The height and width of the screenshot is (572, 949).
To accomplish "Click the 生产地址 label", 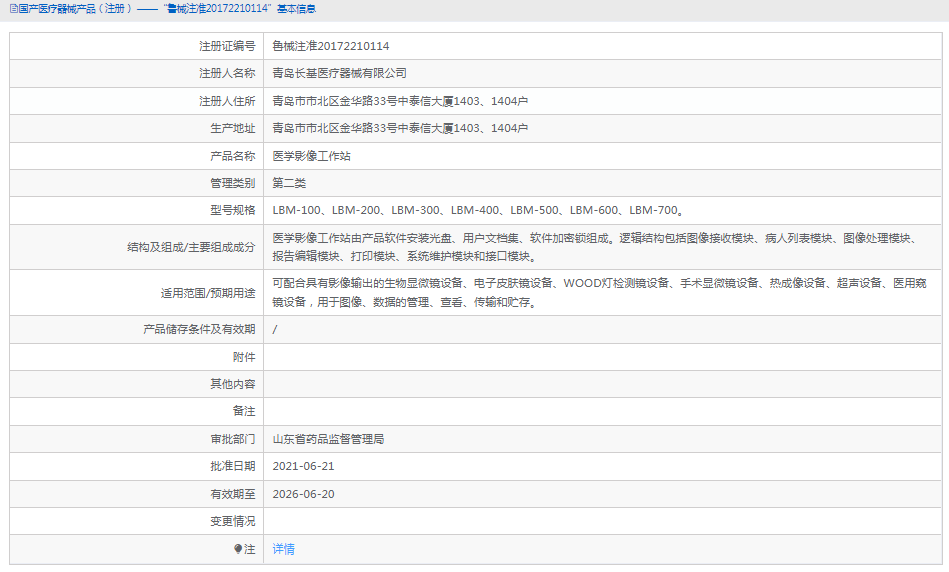I will (232, 128).
